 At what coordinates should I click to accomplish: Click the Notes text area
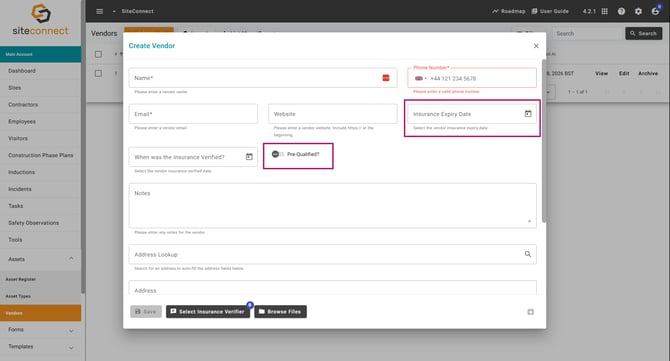332,205
